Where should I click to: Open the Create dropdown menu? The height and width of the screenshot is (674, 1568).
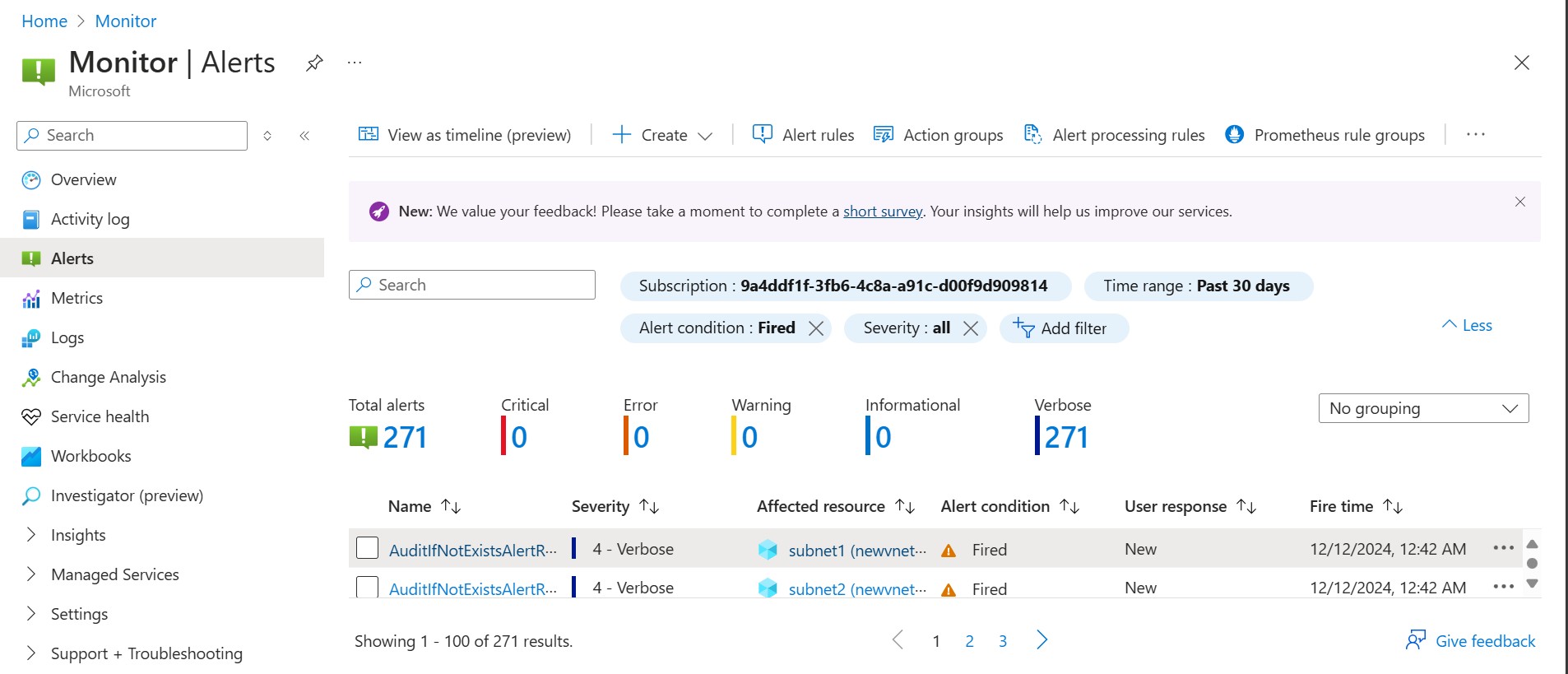pyautogui.click(x=662, y=135)
